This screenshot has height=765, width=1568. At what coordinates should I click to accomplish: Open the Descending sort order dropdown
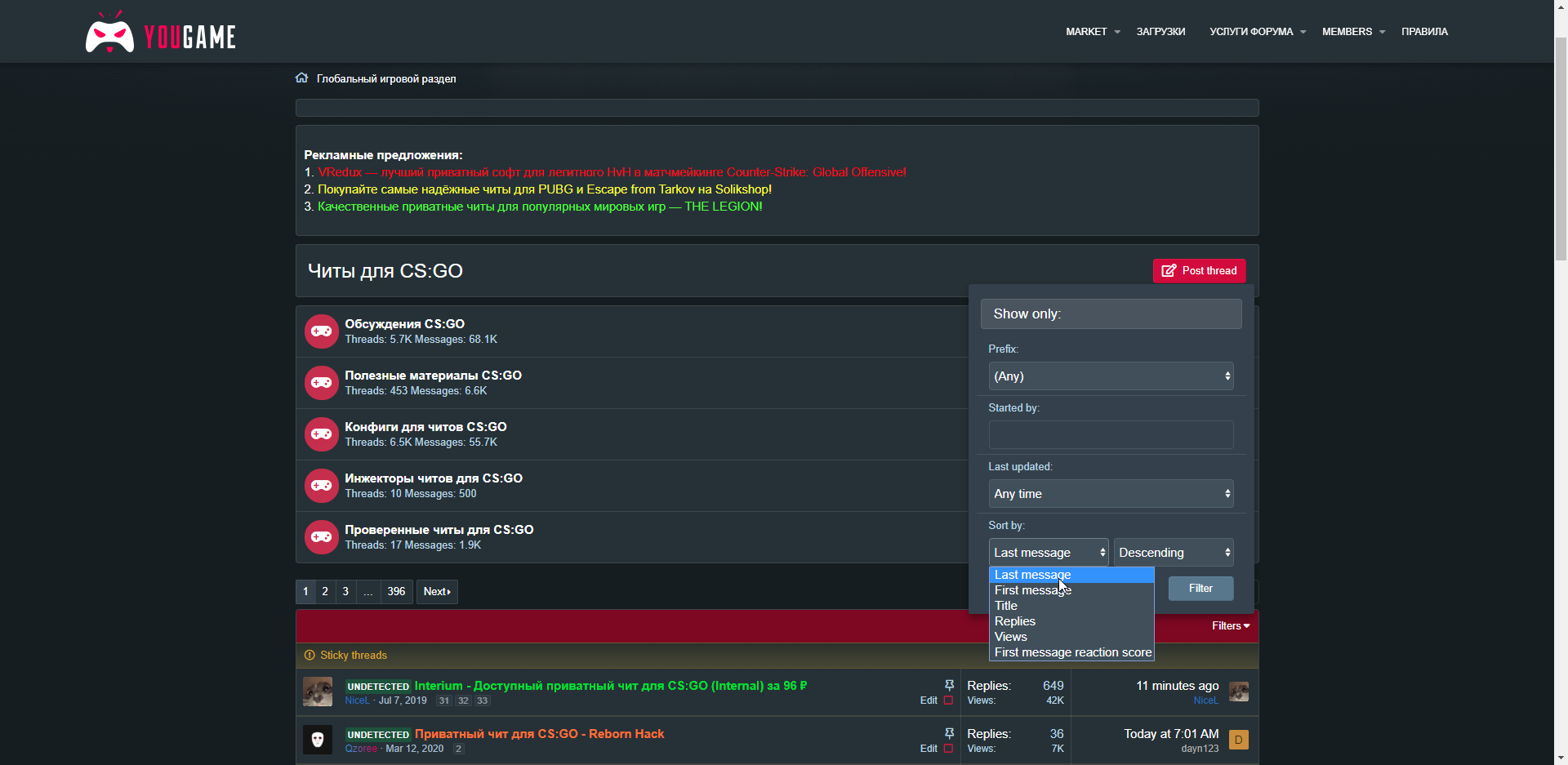click(x=1174, y=553)
